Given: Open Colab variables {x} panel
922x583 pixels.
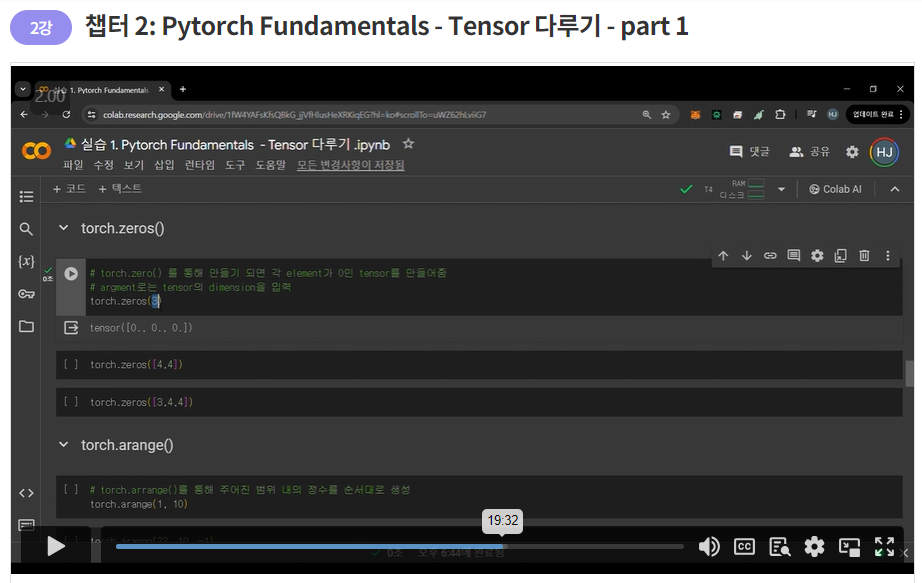Looking at the screenshot, I should pos(26,261).
